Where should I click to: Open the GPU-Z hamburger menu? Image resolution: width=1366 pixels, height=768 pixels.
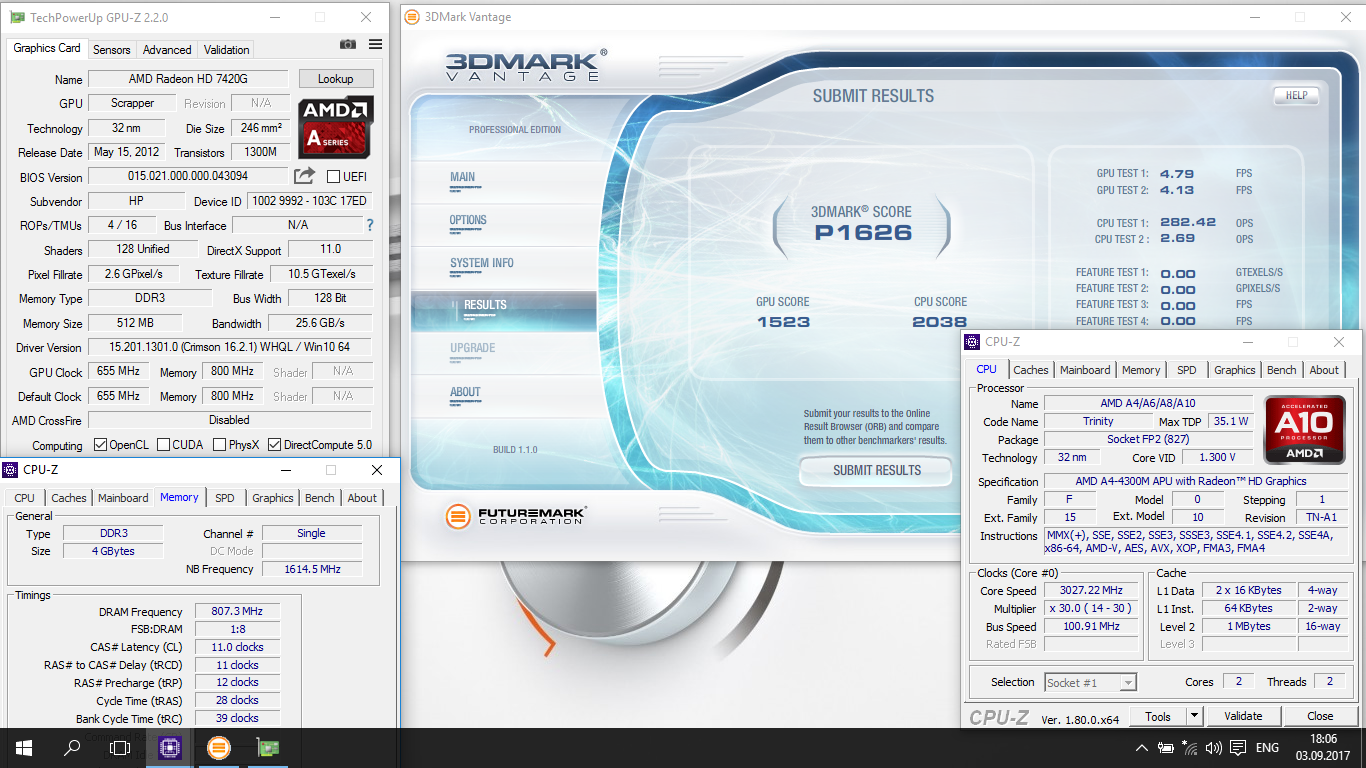(x=375, y=44)
